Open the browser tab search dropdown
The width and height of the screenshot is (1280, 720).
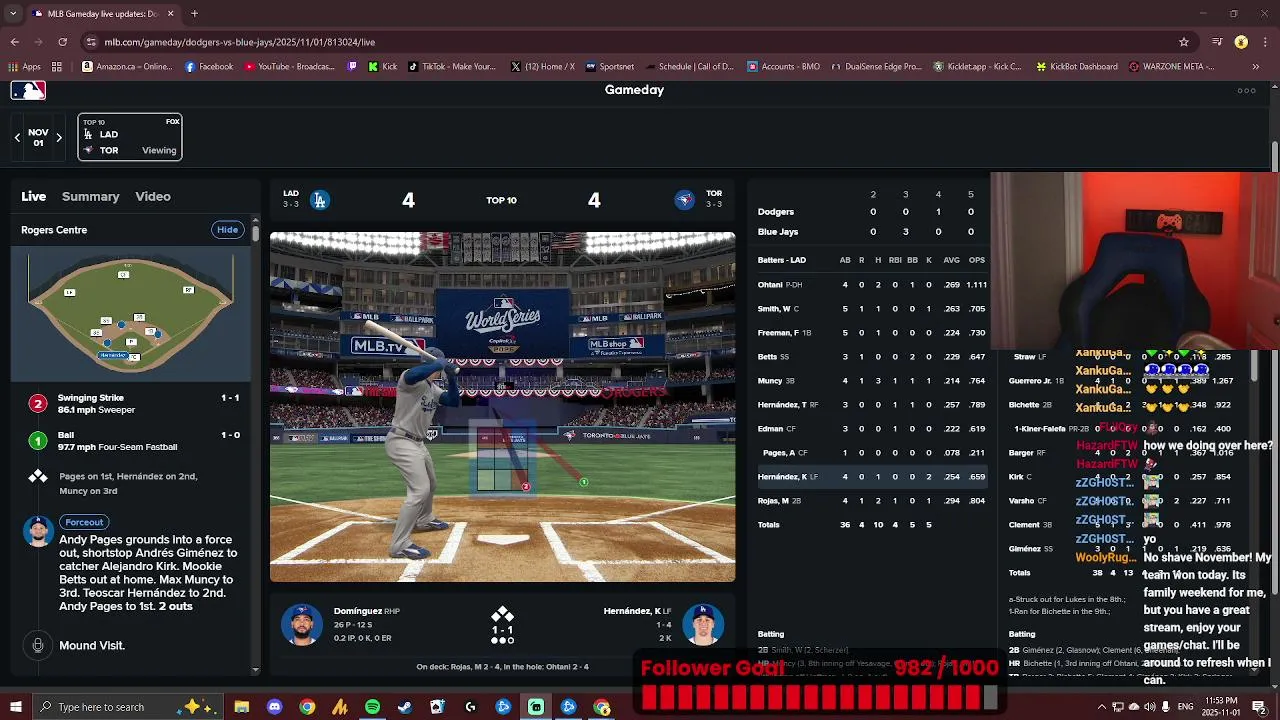(x=14, y=14)
